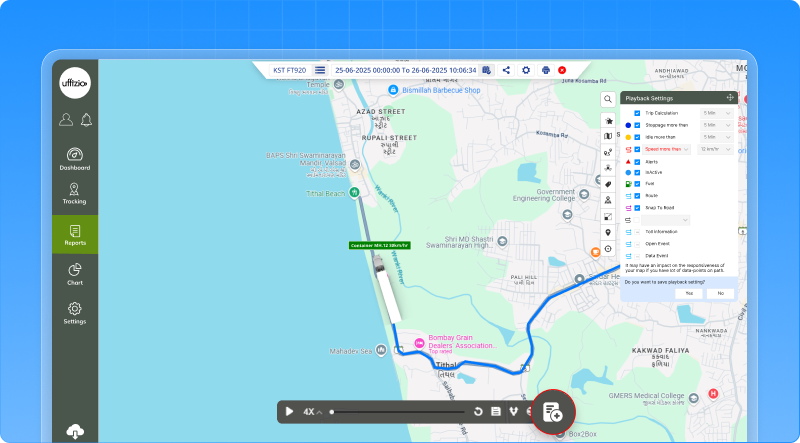This screenshot has width=800, height=443.
Task: Click the map search magnifier icon
Action: tap(608, 99)
